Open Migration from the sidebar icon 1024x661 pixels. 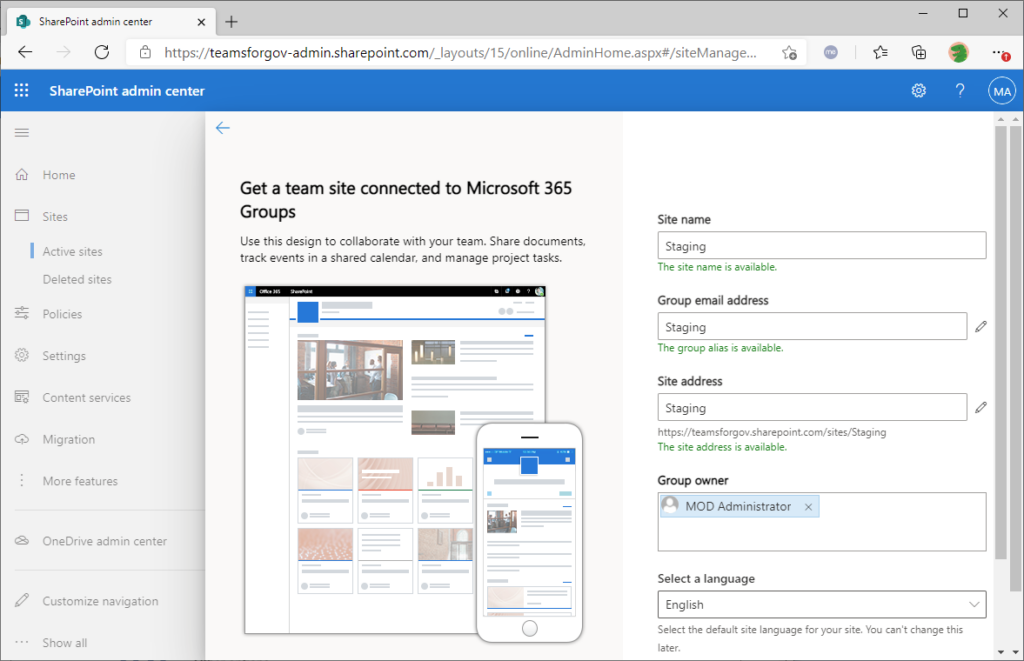click(x=21, y=439)
